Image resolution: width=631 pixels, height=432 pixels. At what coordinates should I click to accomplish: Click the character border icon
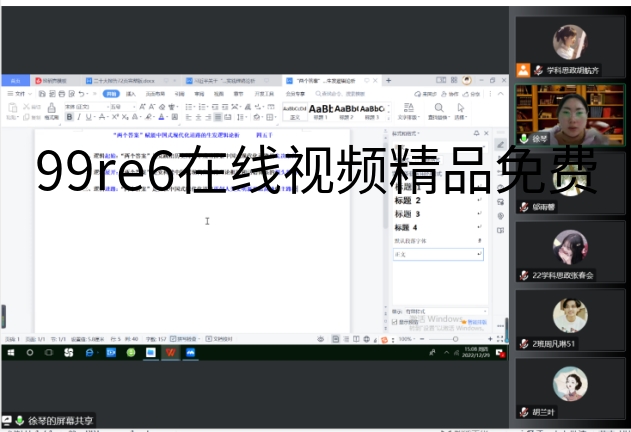pyautogui.click(x=175, y=117)
